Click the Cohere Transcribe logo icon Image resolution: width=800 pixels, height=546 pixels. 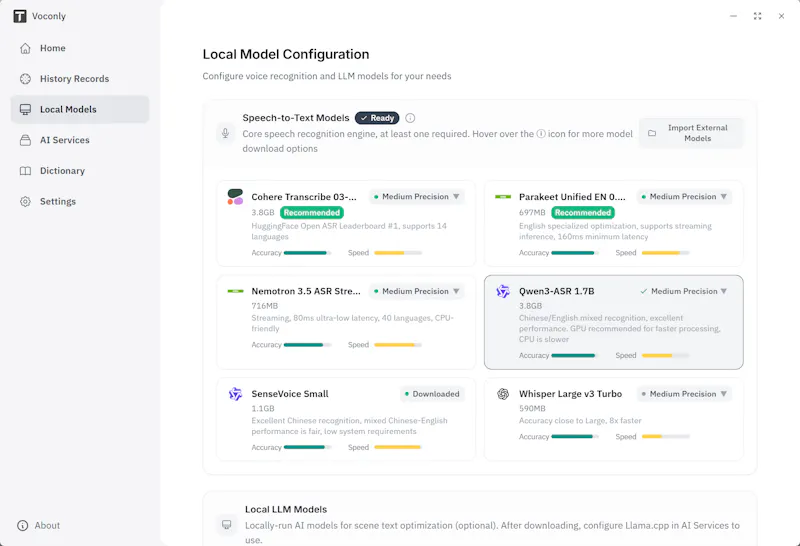coord(235,197)
